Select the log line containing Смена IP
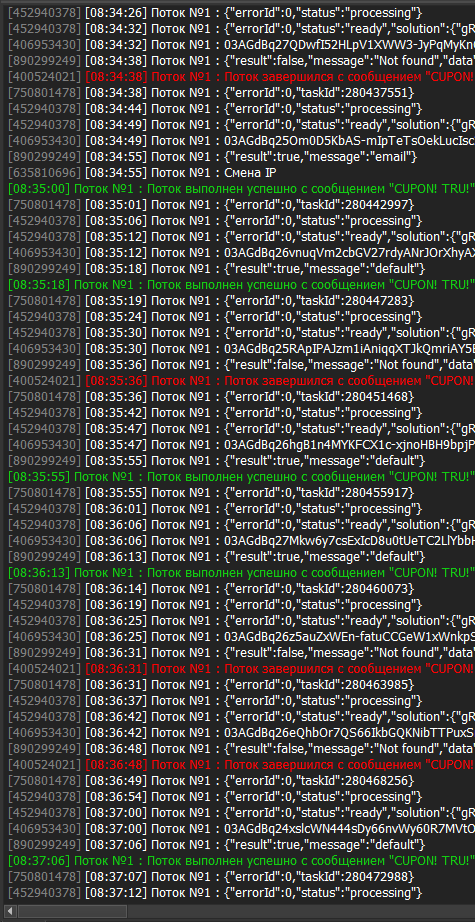The image size is (475, 922). pyautogui.click(x=238, y=172)
